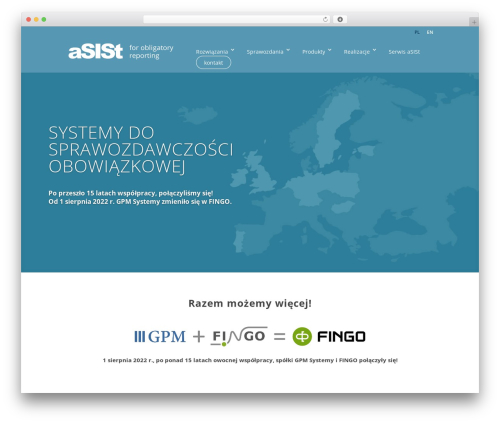Click the old FINGO logo with curve
The image size is (500, 423).
pos(239,336)
